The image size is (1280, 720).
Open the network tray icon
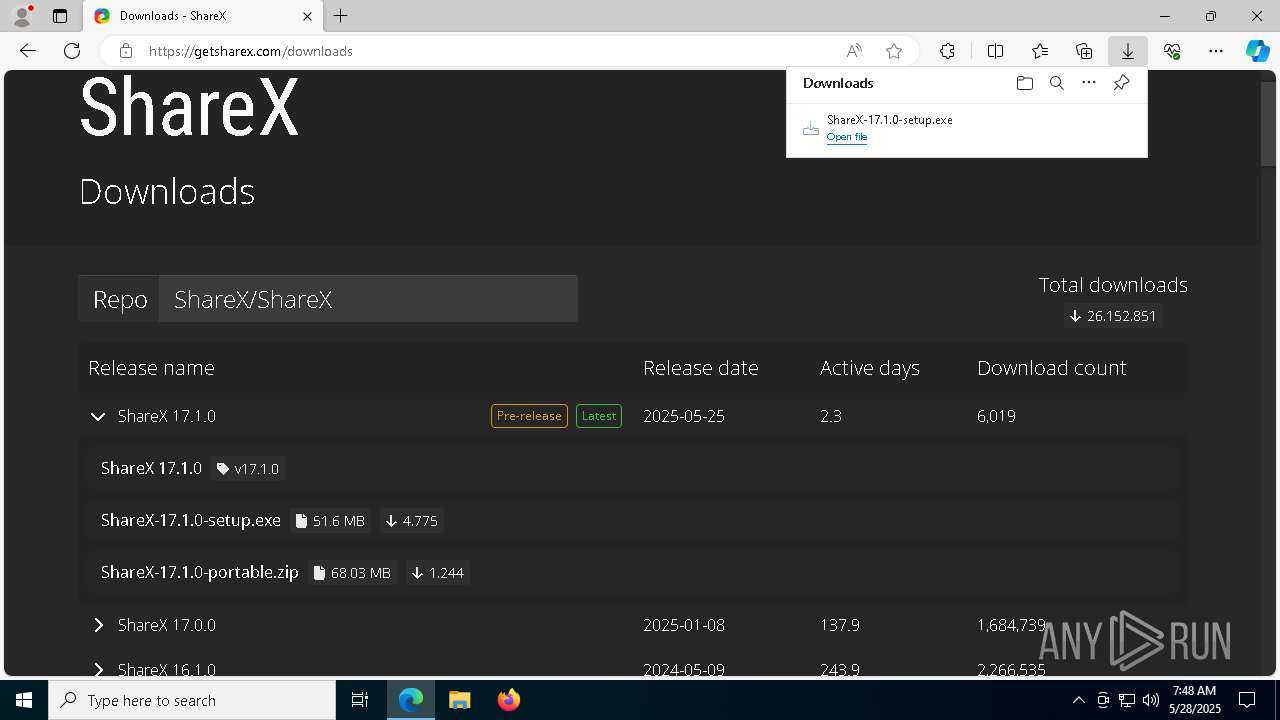tap(1127, 700)
